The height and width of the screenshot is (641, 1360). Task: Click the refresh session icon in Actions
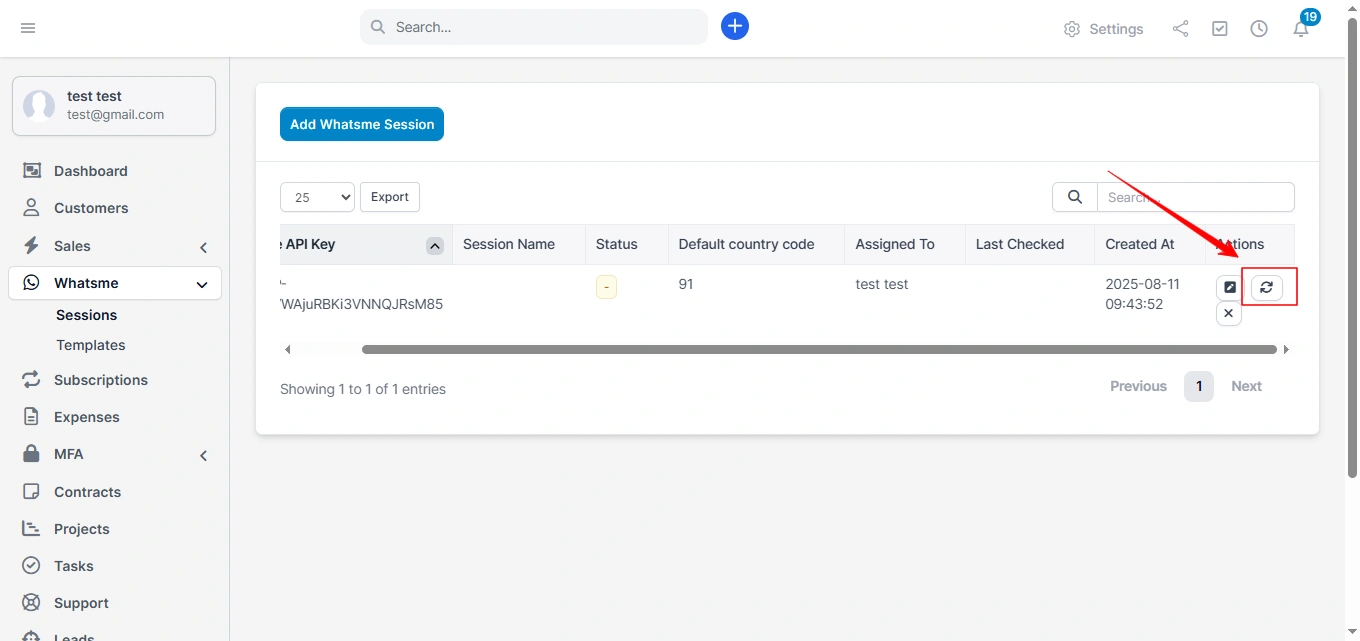click(x=1267, y=287)
